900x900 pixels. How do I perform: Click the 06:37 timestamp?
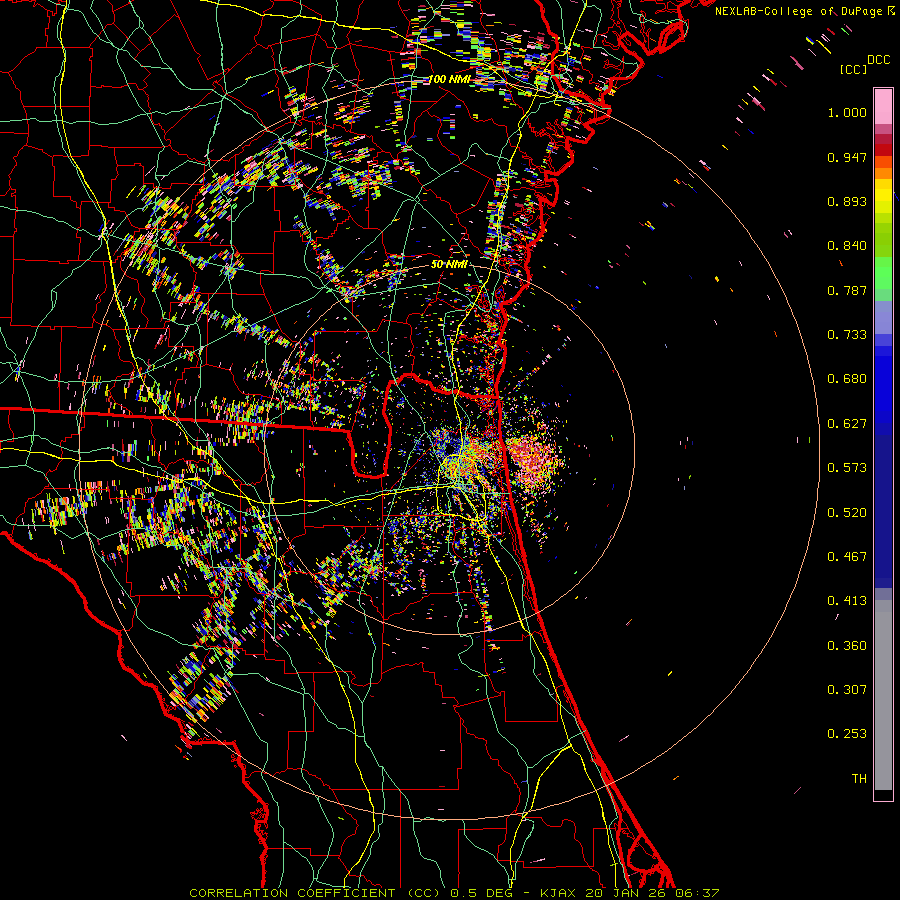pos(697,893)
